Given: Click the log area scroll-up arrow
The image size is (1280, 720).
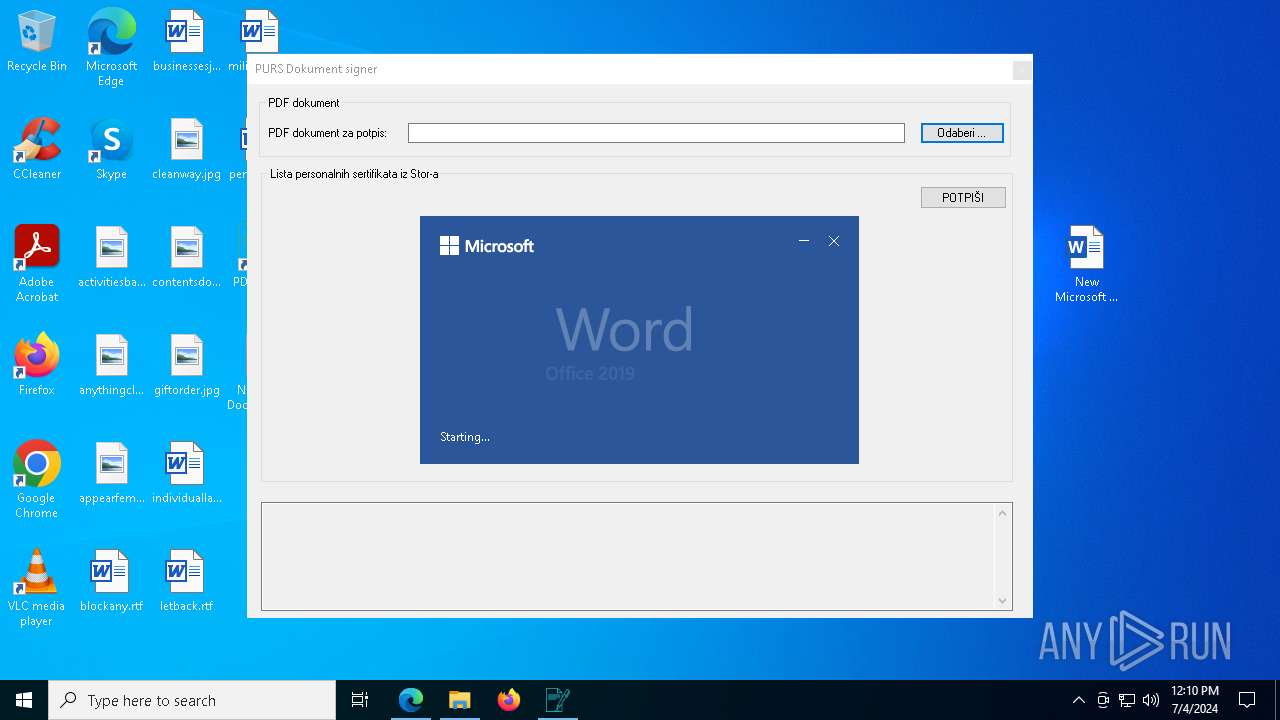Looking at the screenshot, I should (1002, 513).
